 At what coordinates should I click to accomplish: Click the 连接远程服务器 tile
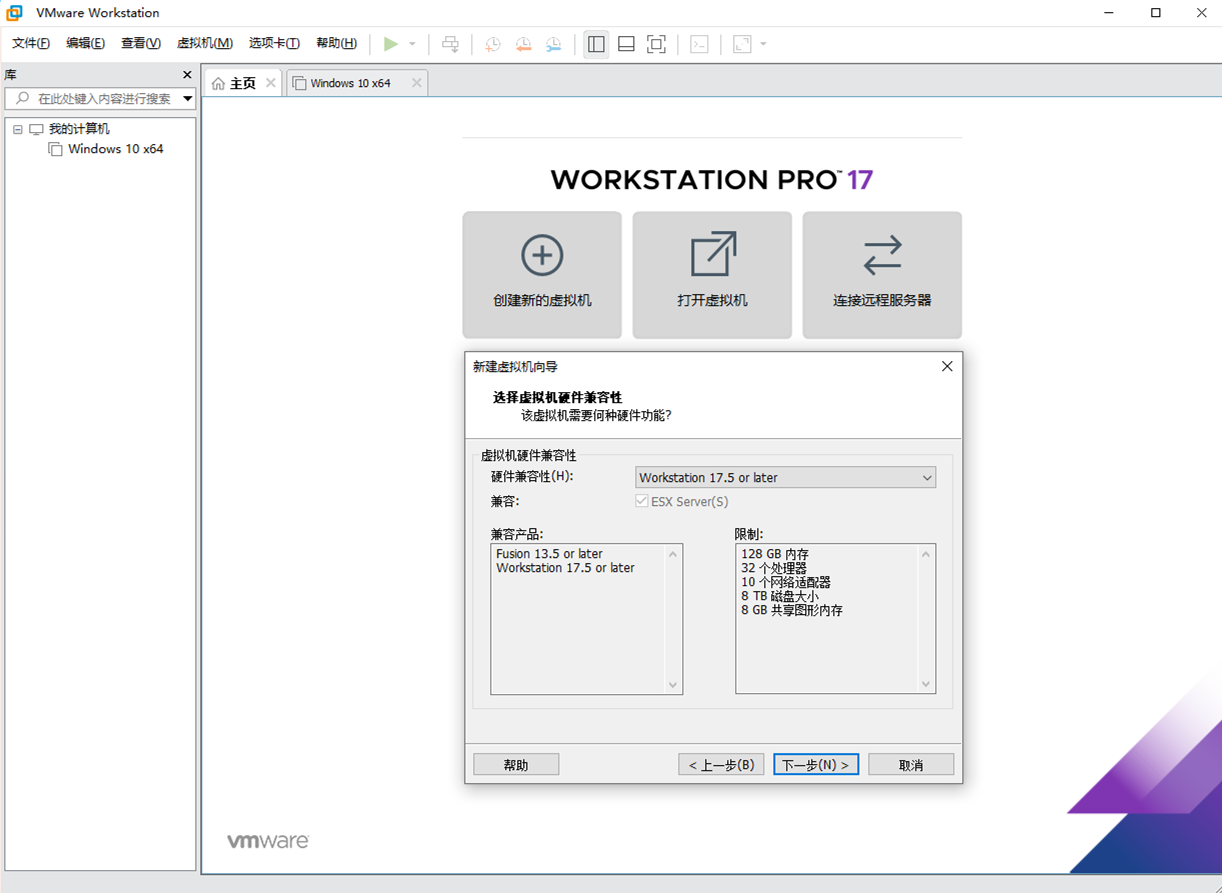click(x=882, y=275)
